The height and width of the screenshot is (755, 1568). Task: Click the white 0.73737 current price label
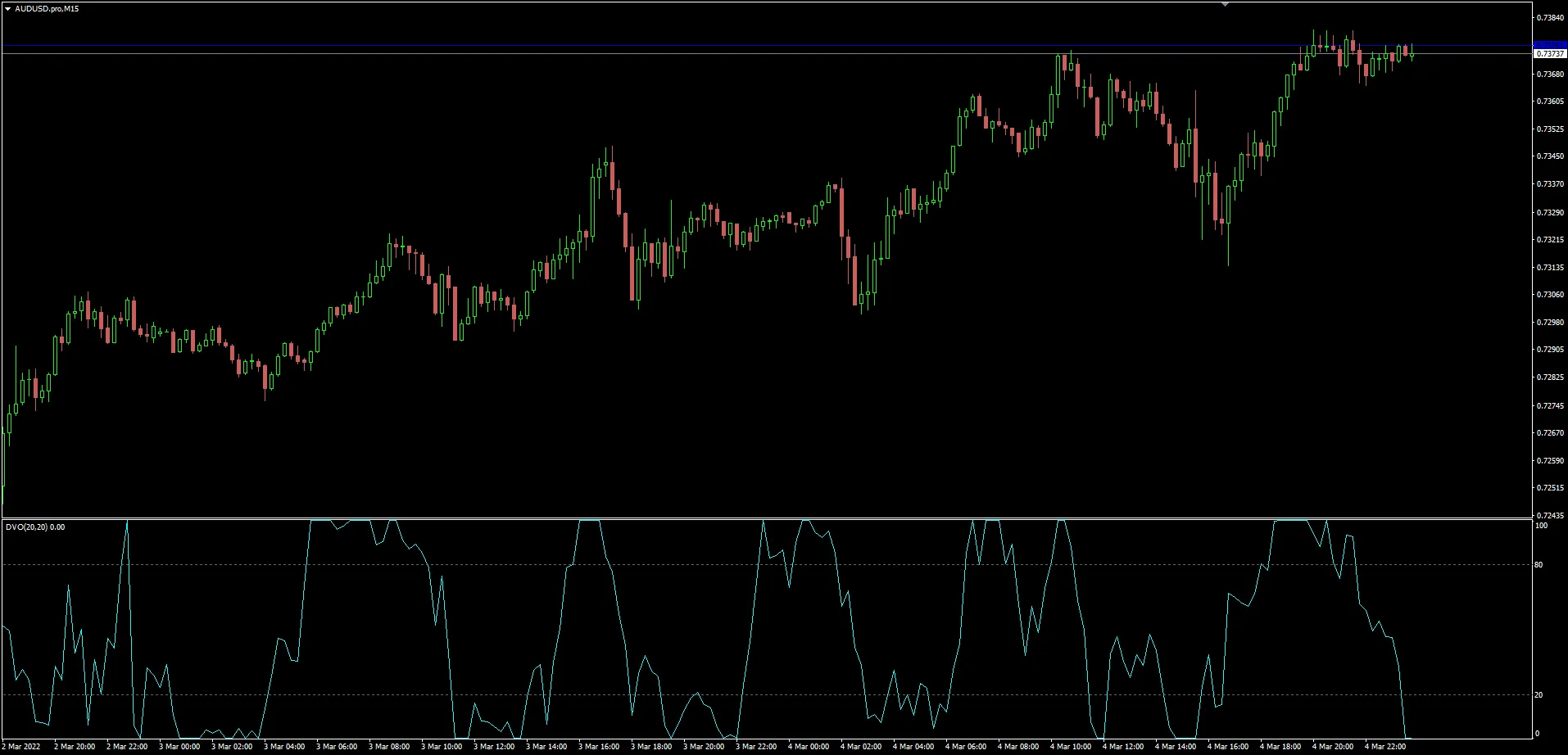click(1548, 54)
